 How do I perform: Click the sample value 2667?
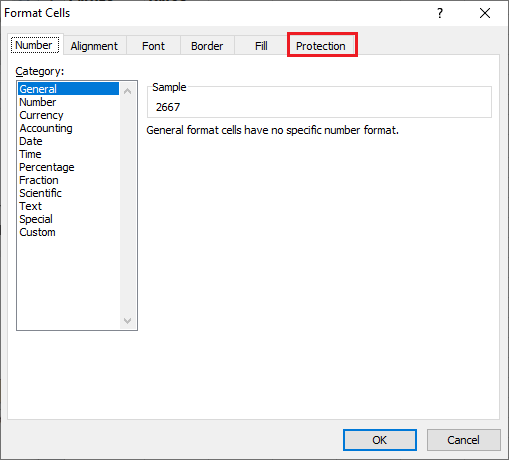[168, 107]
